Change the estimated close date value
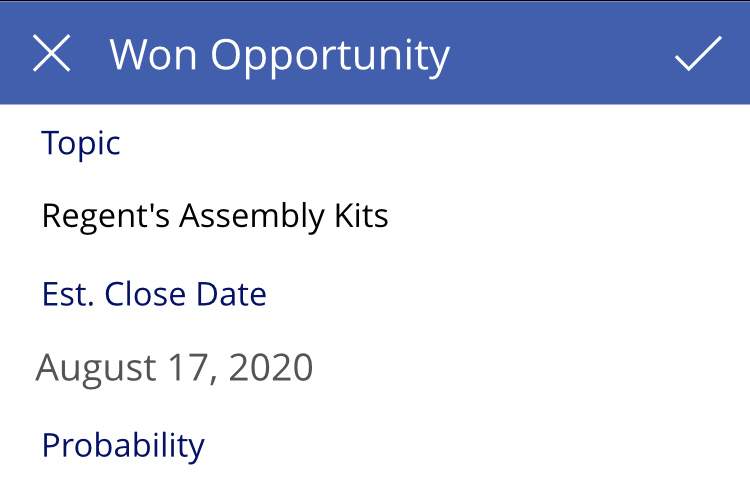 tap(175, 368)
